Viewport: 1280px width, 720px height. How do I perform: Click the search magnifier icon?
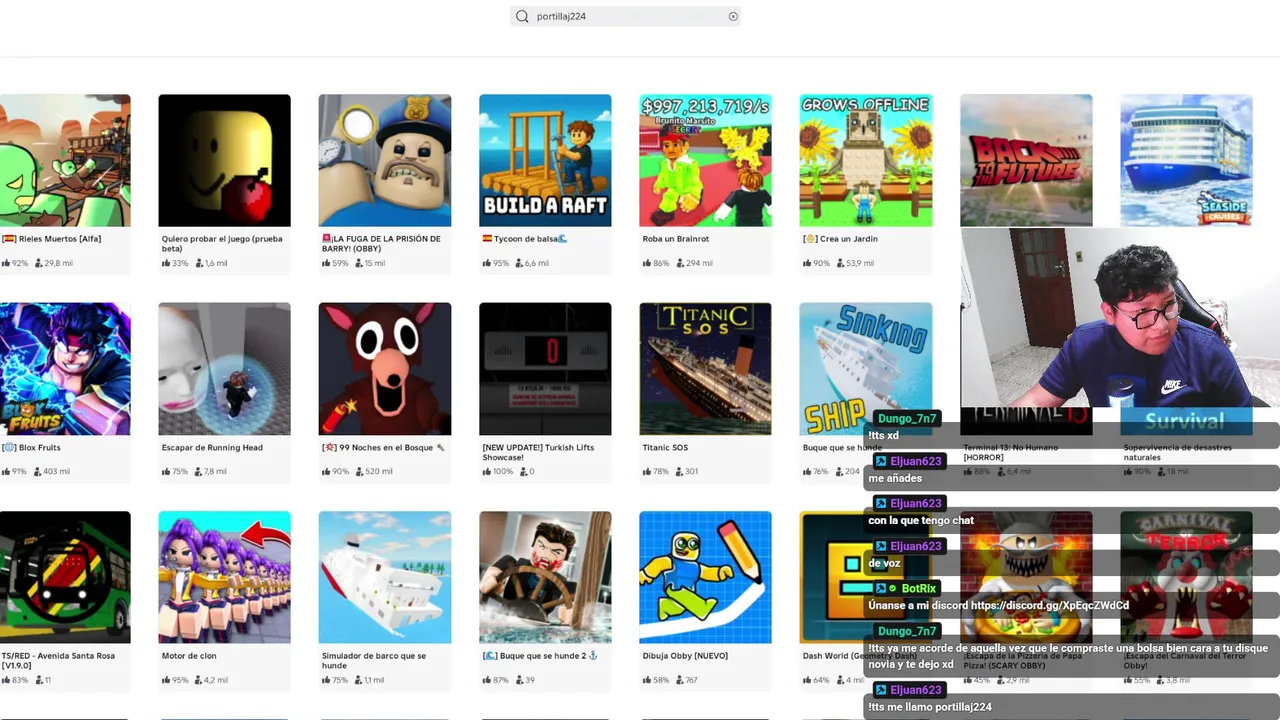point(522,16)
